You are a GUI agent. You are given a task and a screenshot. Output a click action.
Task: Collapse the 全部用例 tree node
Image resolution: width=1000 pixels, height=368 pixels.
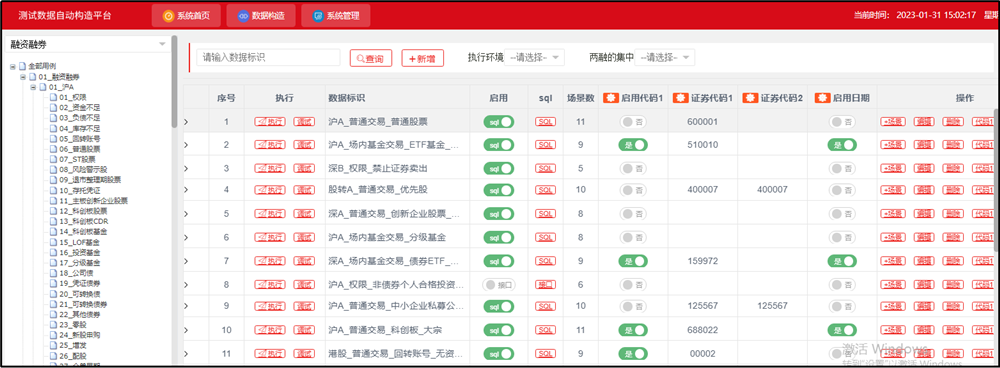13,66
